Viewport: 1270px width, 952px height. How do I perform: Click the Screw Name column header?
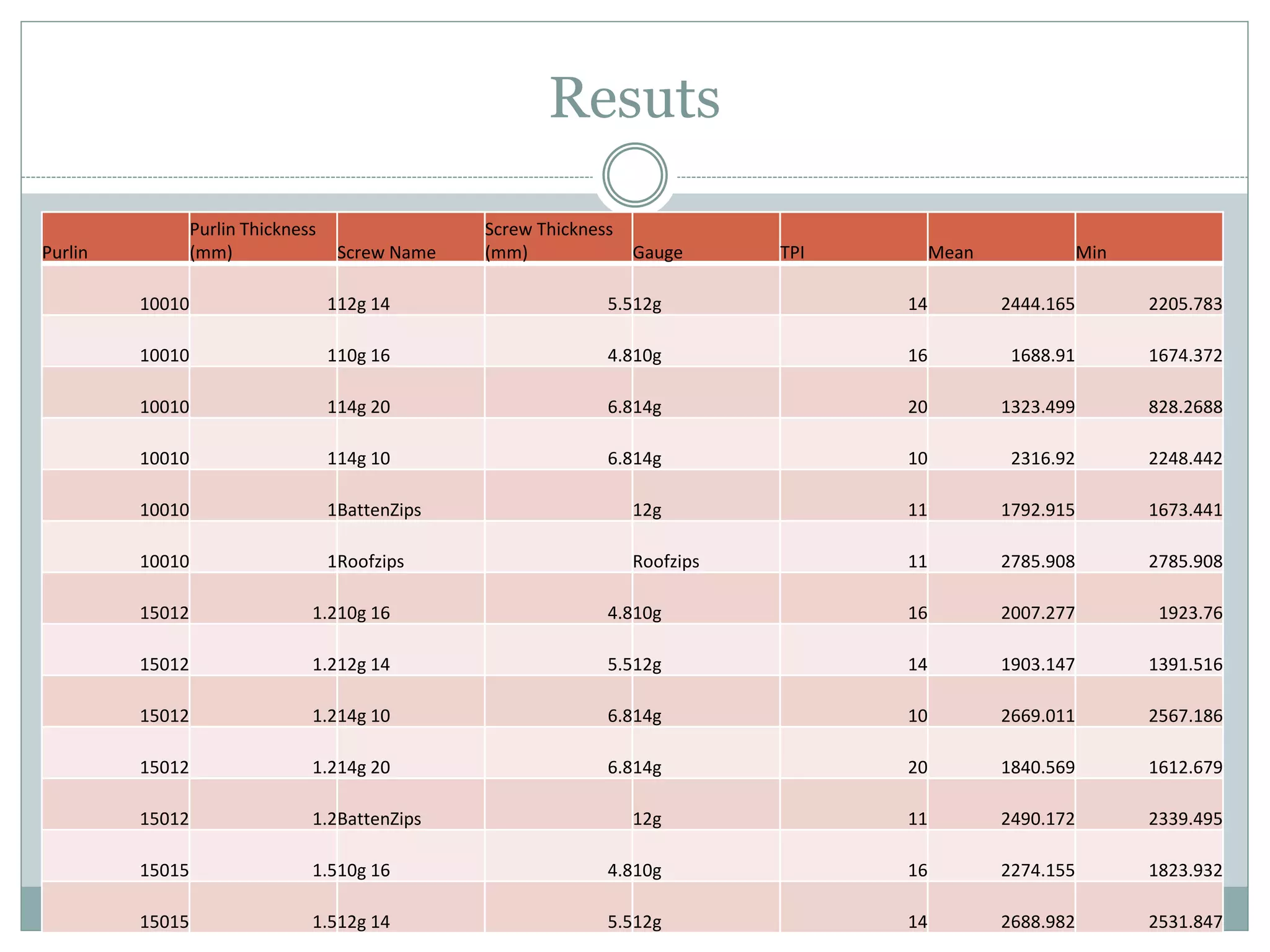pos(411,237)
